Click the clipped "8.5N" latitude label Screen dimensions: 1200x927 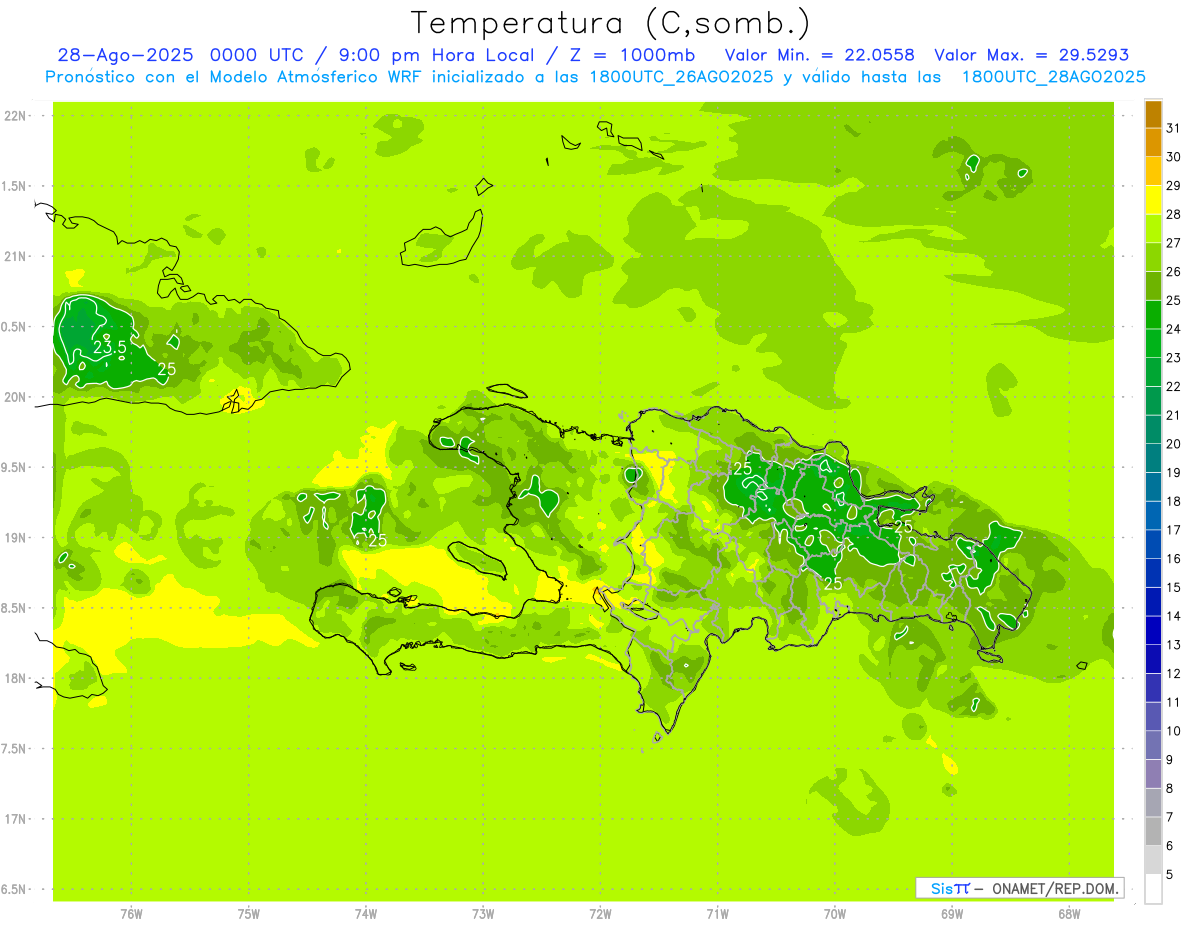(x=14, y=608)
